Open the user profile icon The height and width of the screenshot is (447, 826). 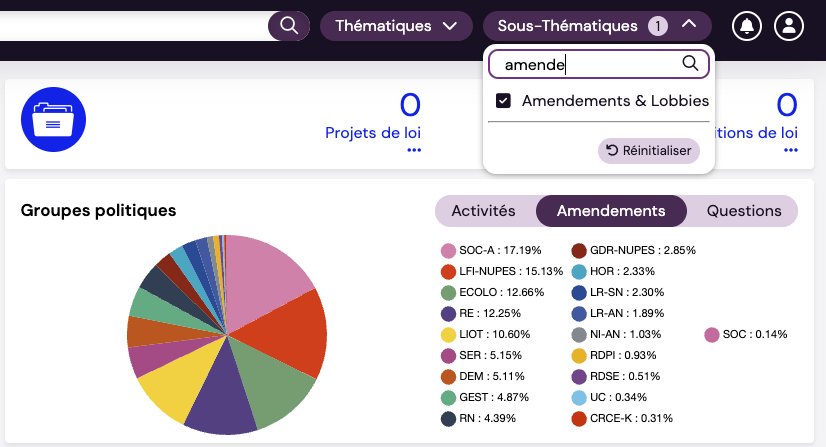pyautogui.click(x=789, y=26)
